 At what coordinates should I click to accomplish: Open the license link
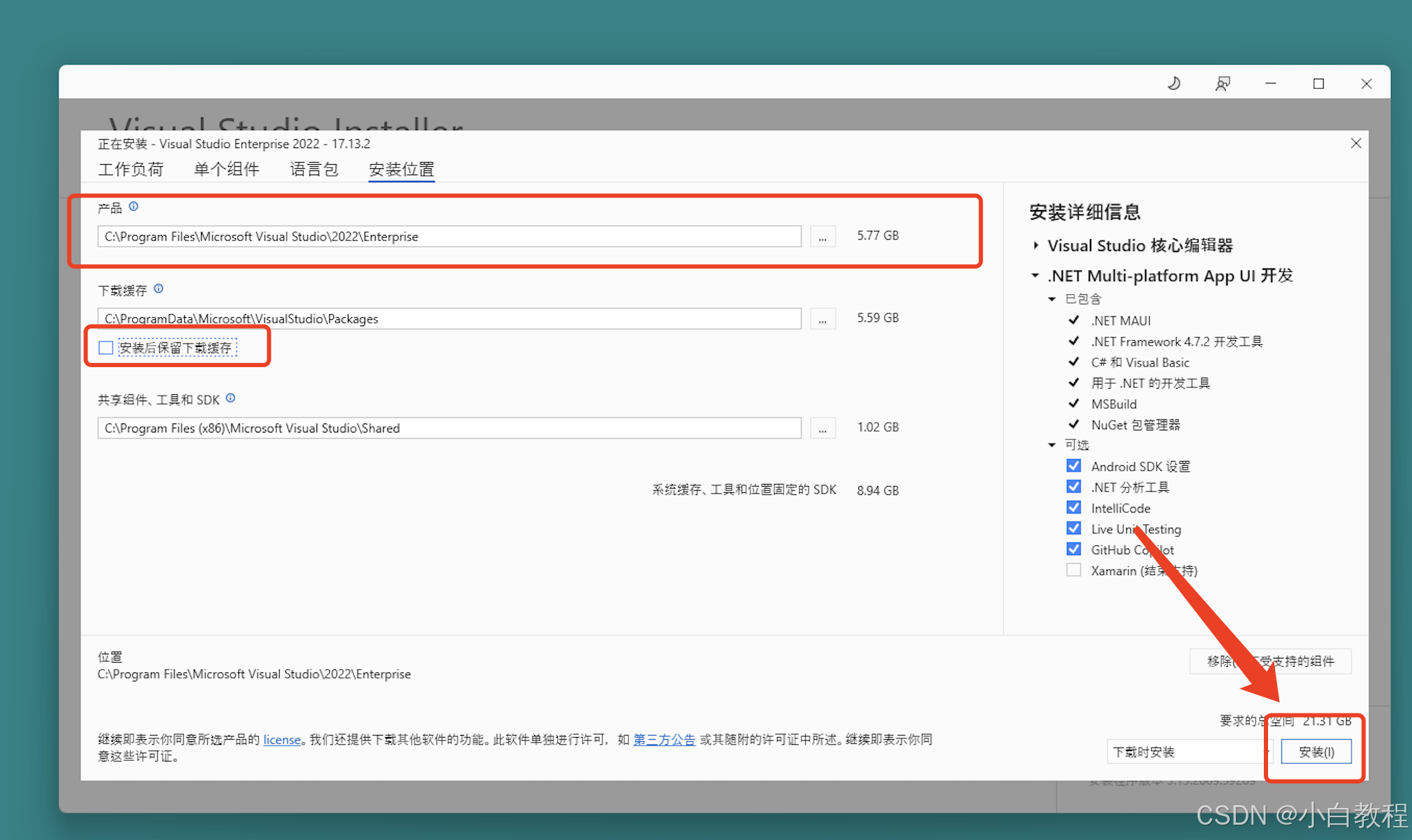coord(282,740)
